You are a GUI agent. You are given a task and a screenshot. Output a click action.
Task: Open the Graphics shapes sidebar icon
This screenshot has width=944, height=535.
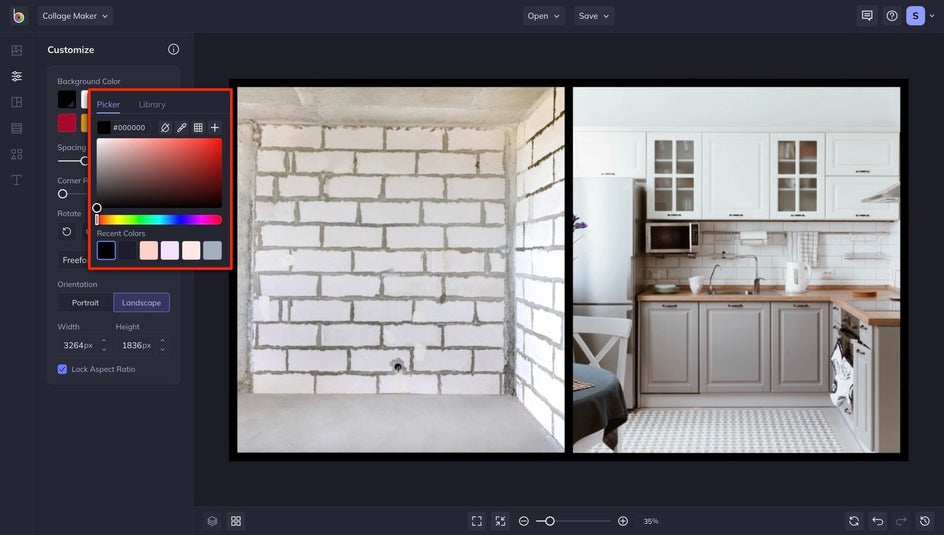[x=17, y=154]
